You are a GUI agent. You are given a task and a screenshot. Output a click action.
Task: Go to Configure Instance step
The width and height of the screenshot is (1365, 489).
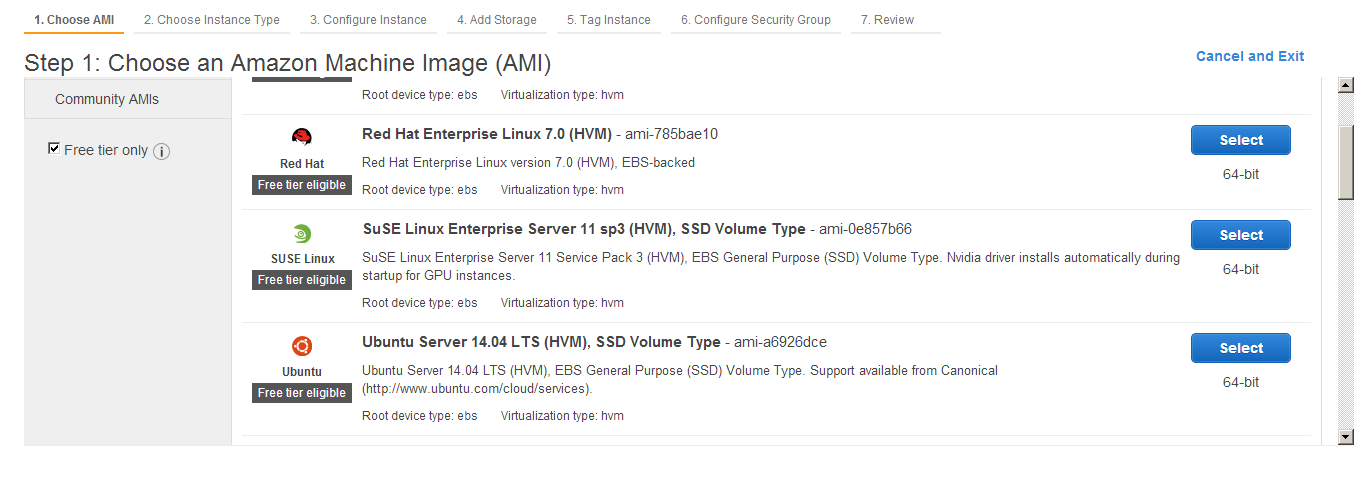point(368,20)
